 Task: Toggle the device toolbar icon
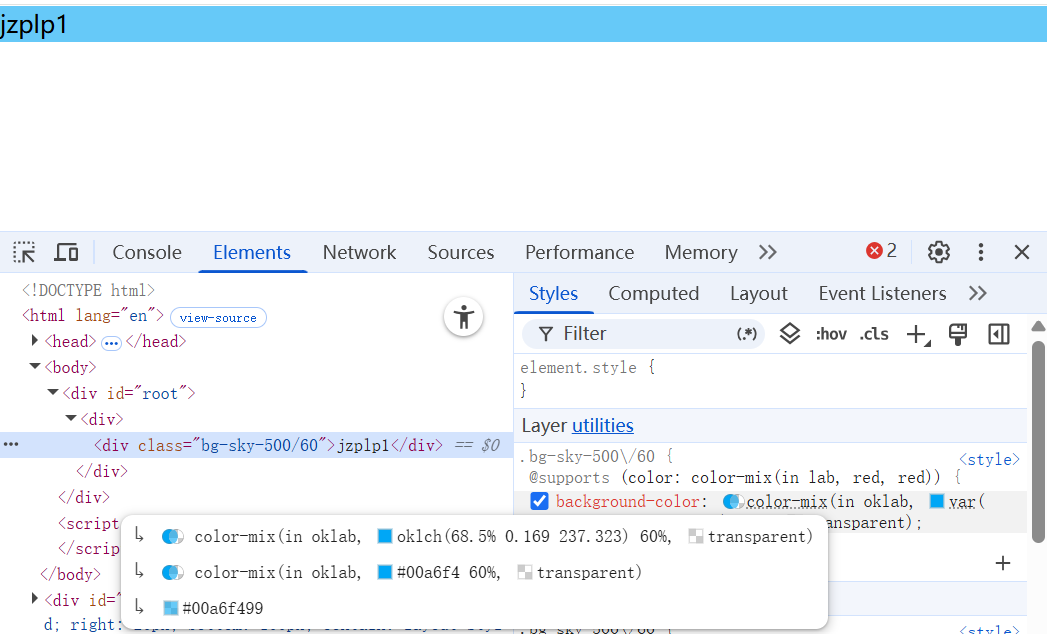66,253
